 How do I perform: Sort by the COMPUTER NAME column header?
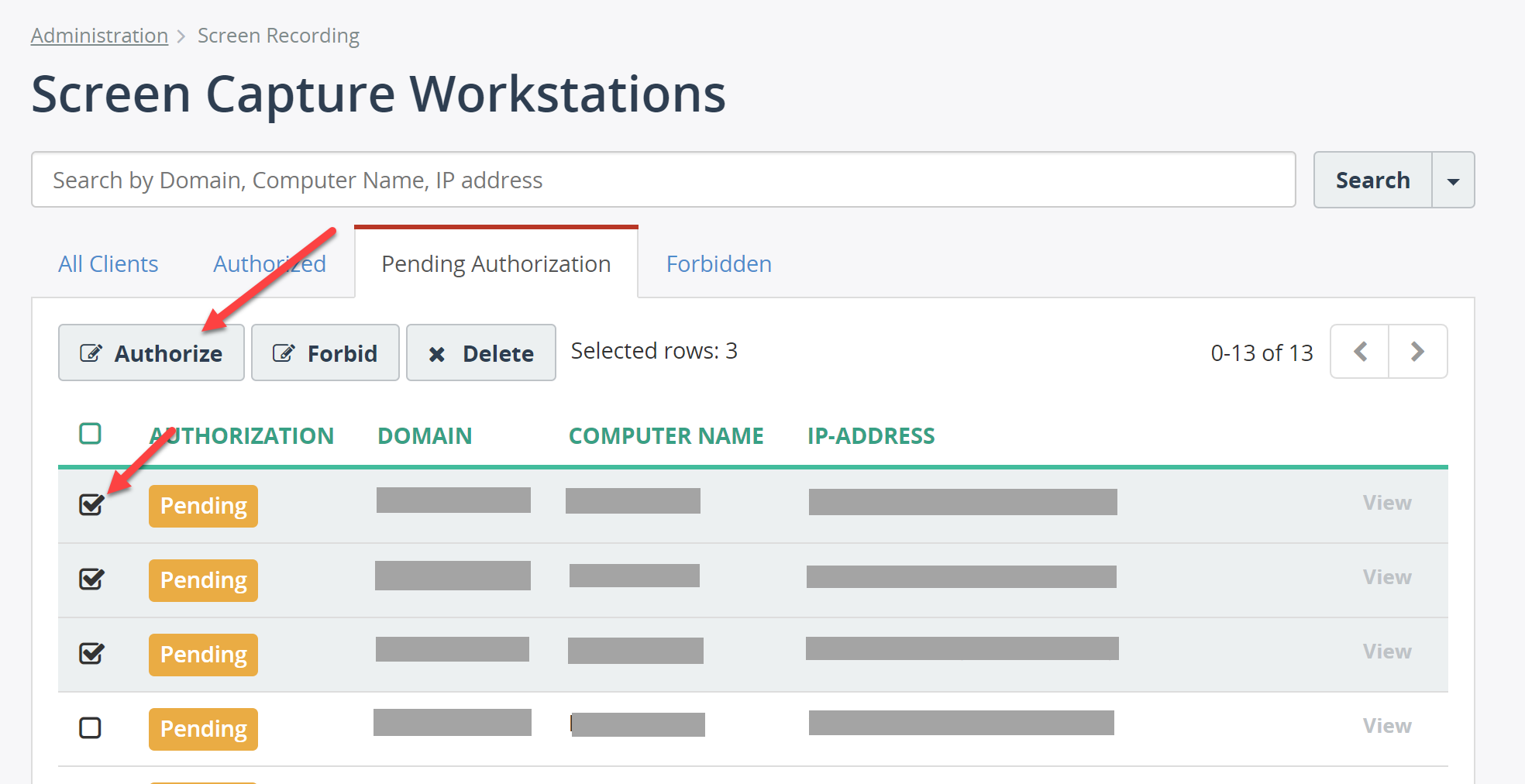point(666,435)
